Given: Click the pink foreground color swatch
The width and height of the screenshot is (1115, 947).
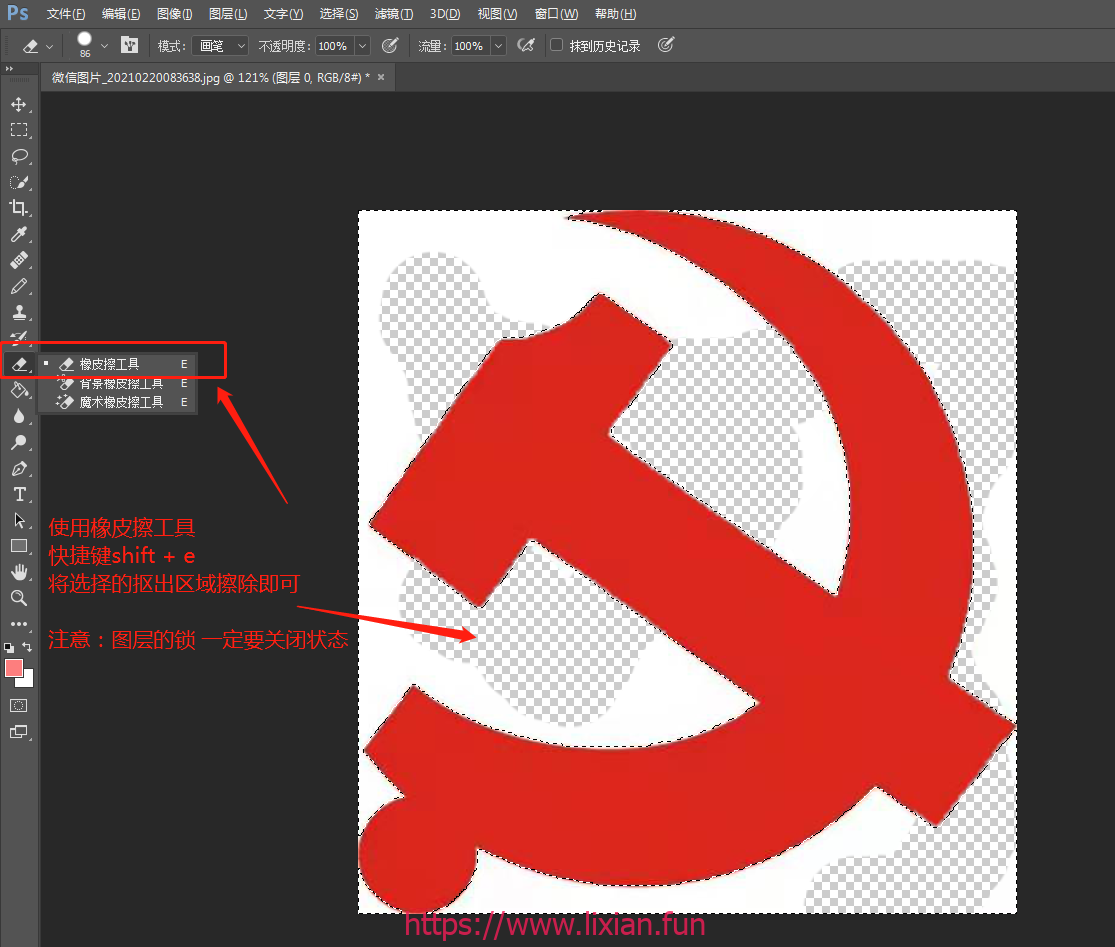Looking at the screenshot, I should pos(14,668).
